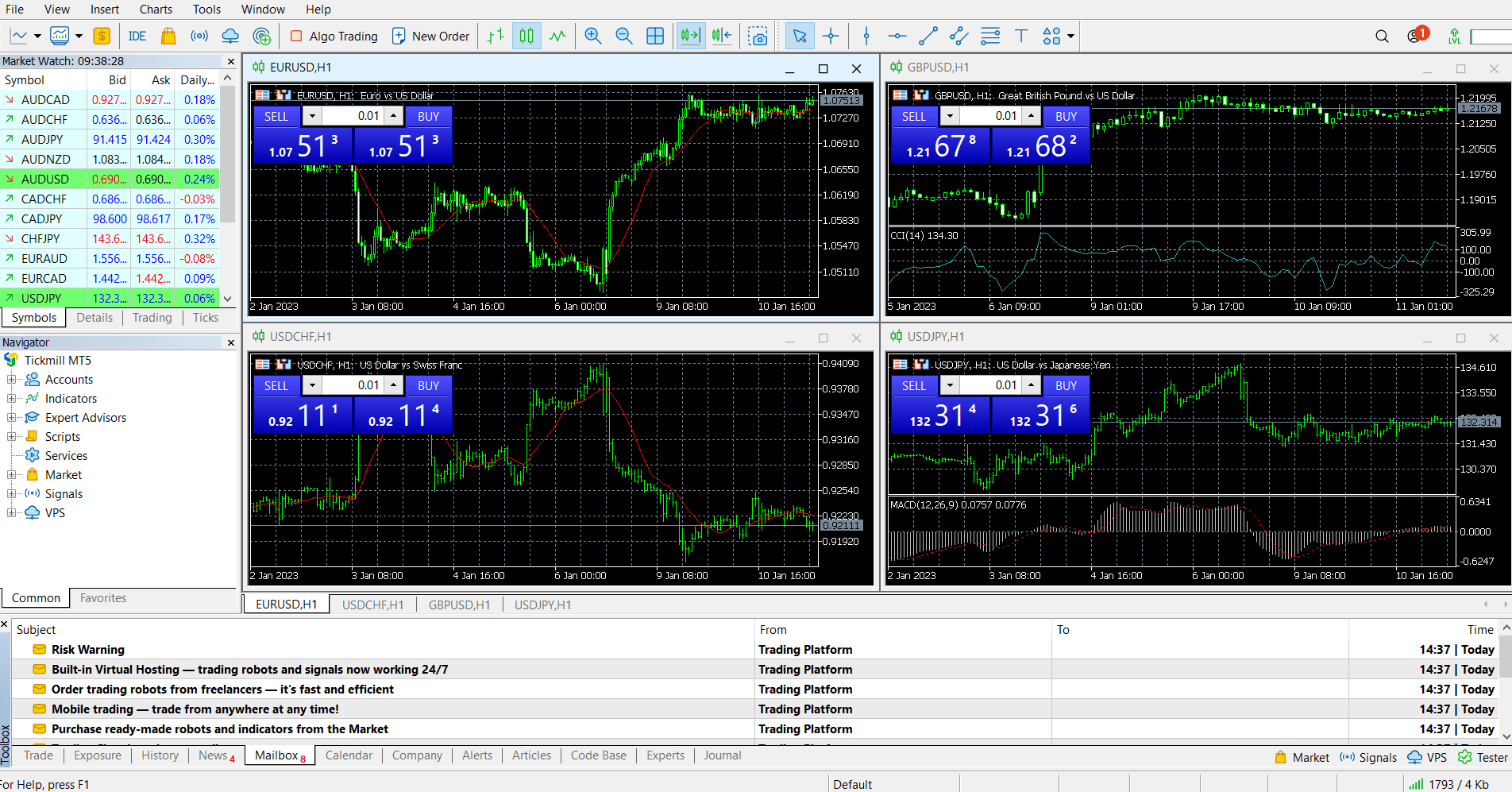Switch to the History tab in Toolbox

[x=160, y=755]
